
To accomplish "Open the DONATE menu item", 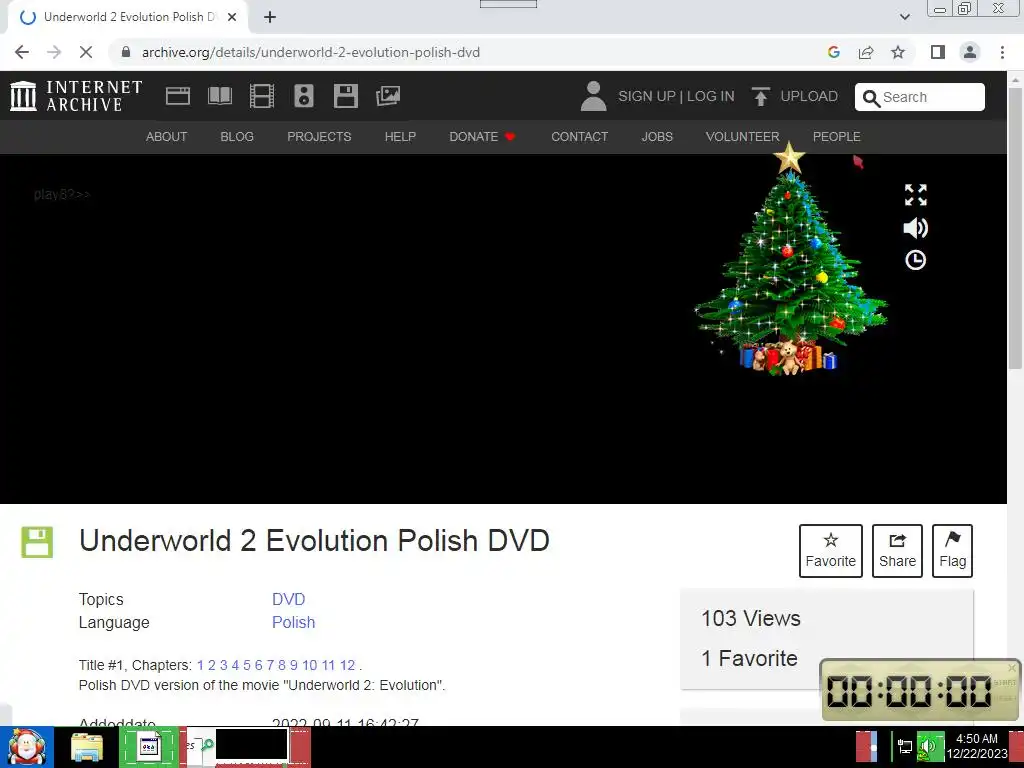I will click(x=482, y=136).
